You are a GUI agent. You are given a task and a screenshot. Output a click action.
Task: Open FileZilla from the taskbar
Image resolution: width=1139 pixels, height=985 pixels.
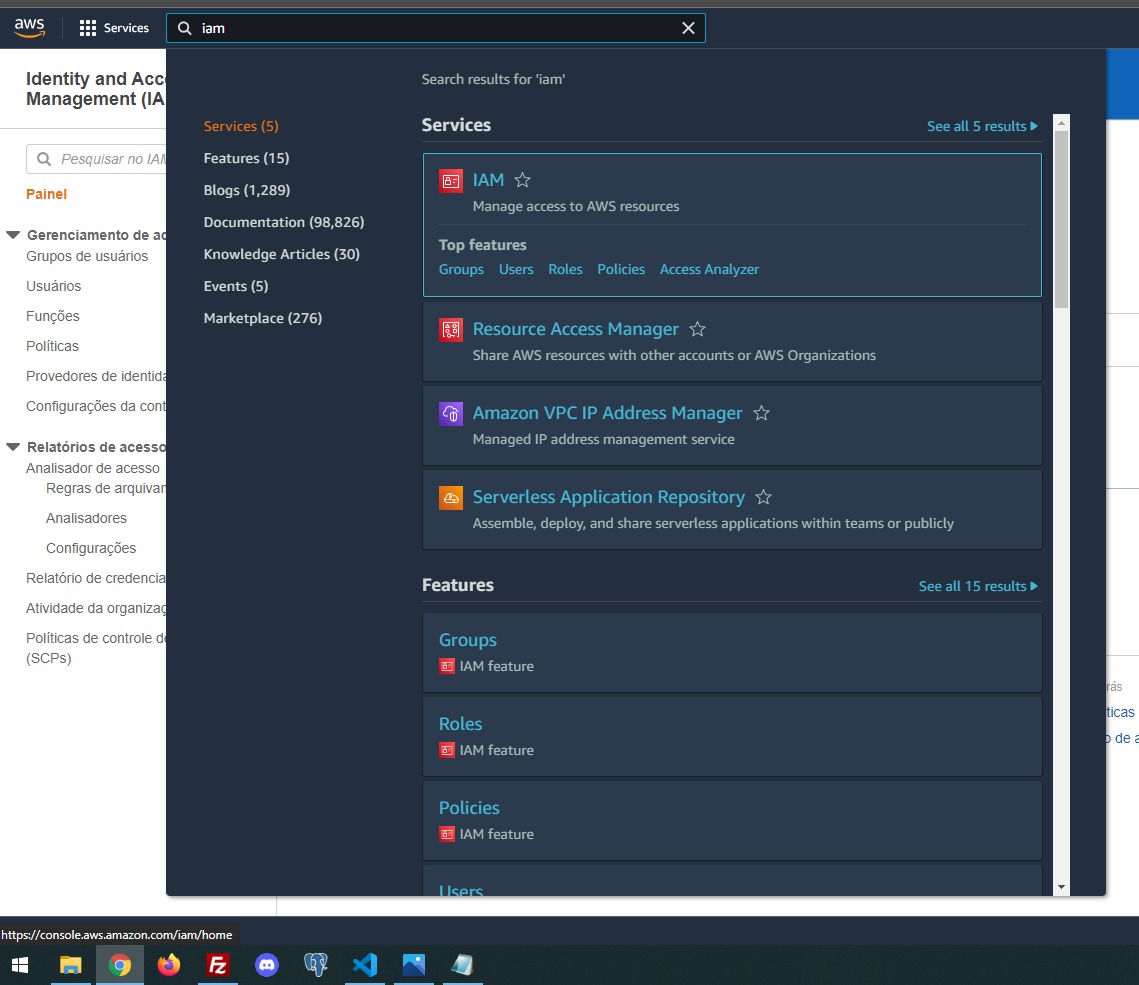pyautogui.click(x=218, y=965)
